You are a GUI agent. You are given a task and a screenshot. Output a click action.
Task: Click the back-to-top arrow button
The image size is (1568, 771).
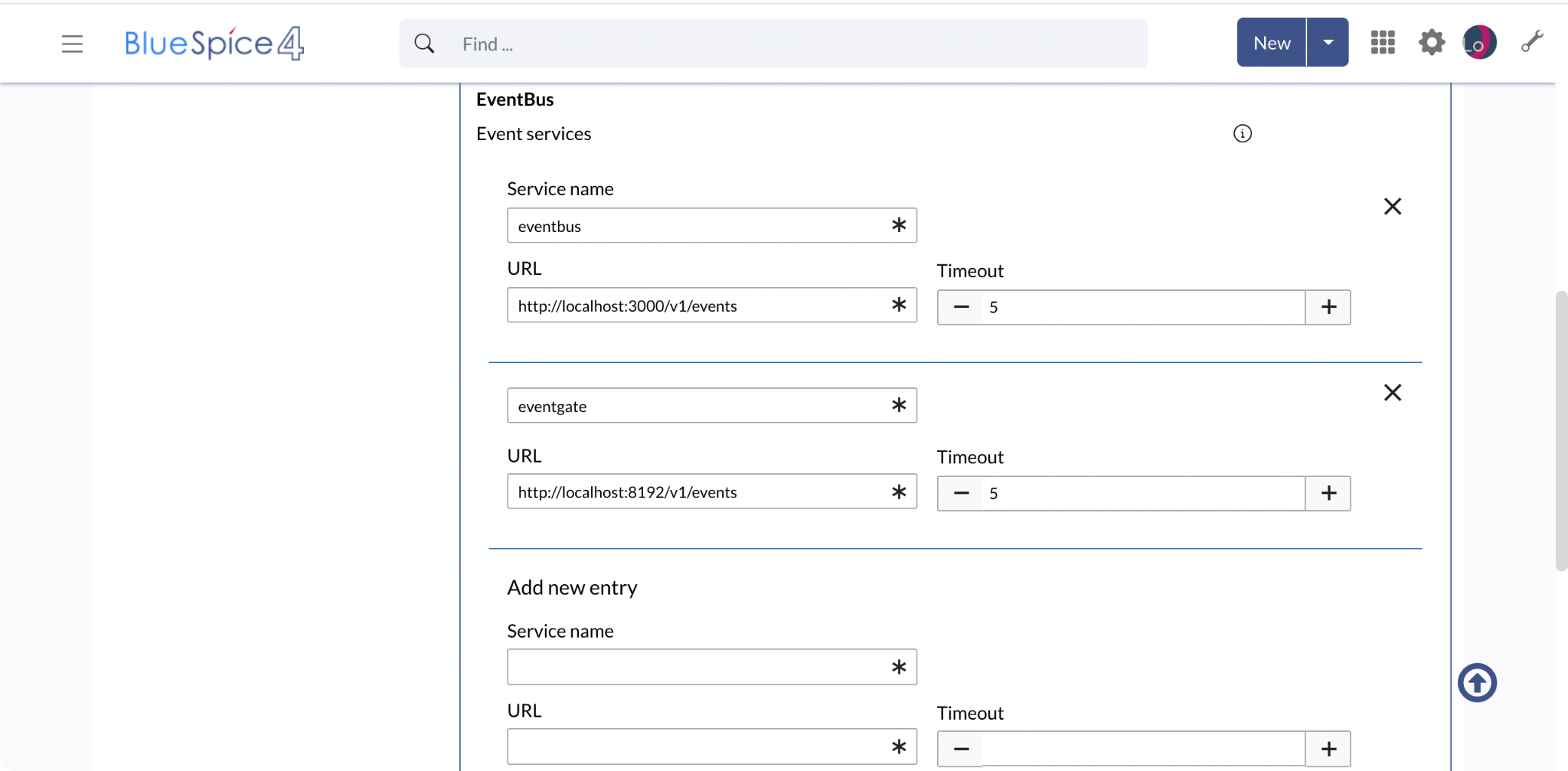click(1476, 682)
